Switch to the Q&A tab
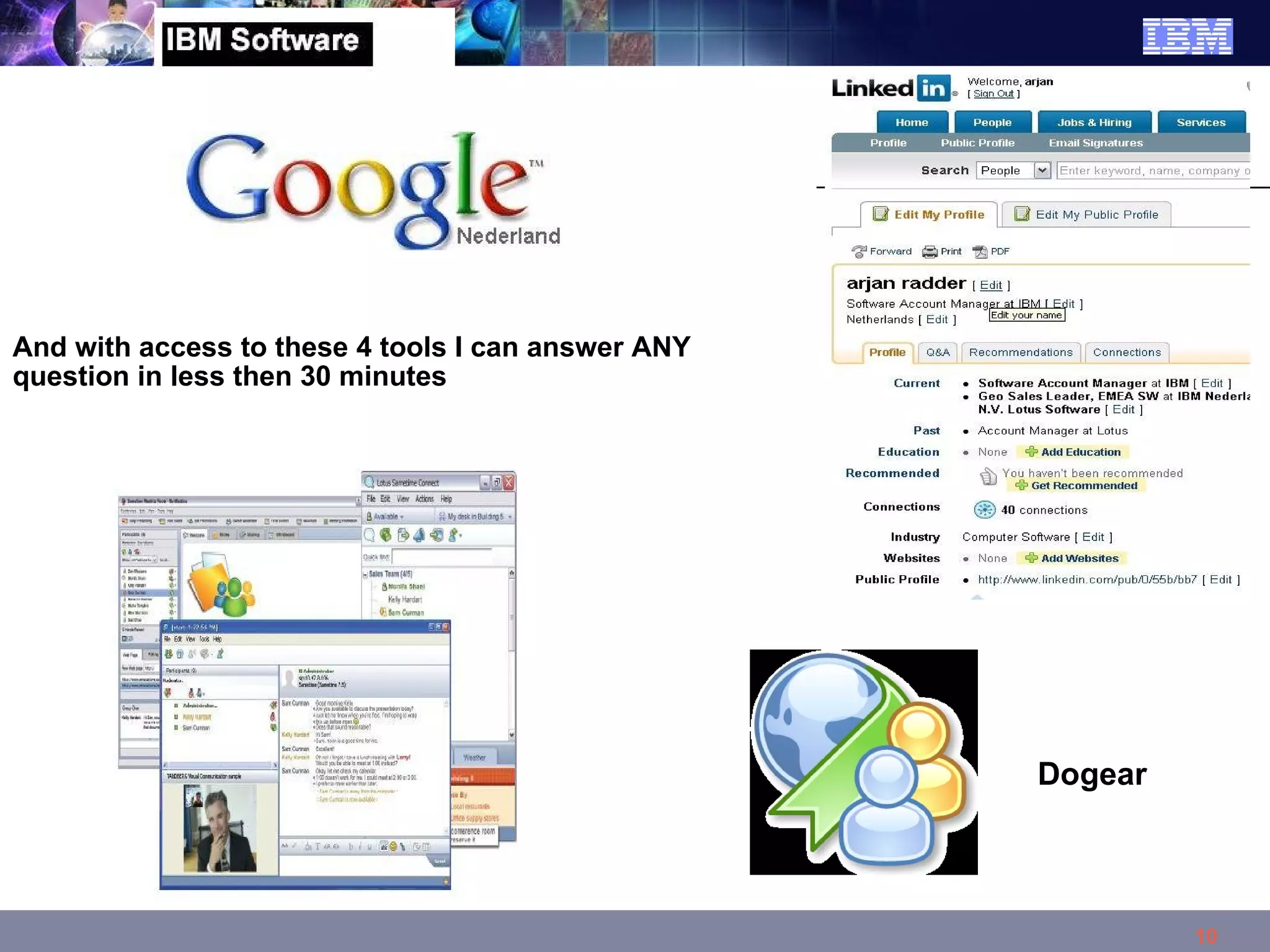Image resolution: width=1270 pixels, height=952 pixels. 938,352
